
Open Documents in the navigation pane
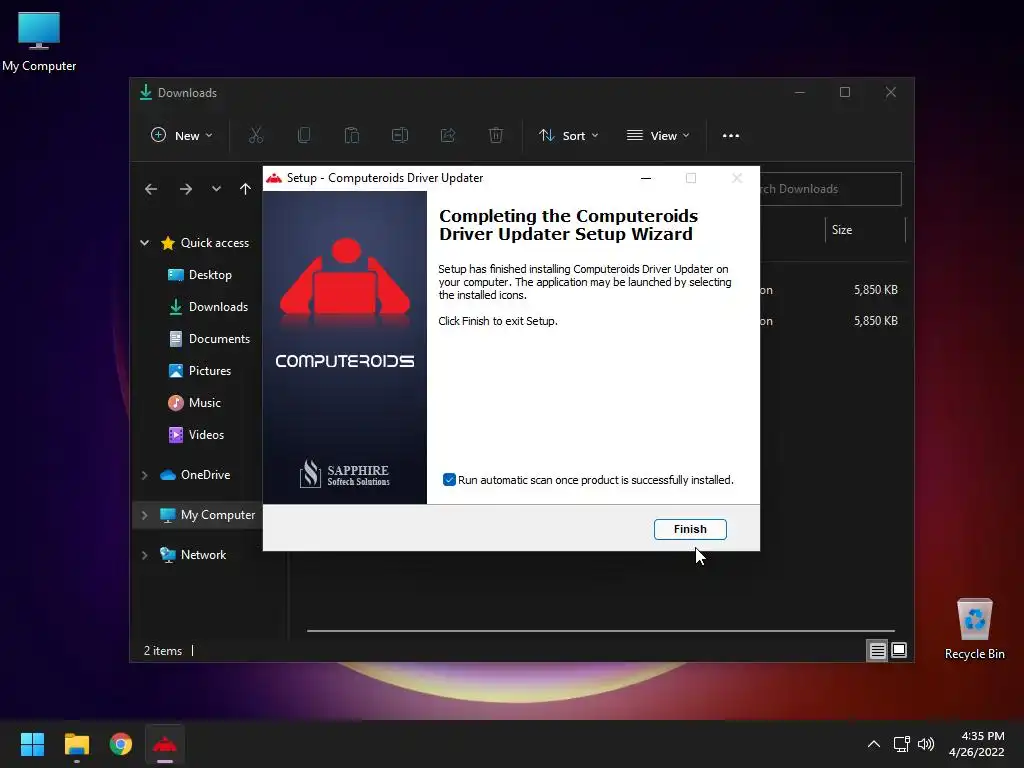(210, 339)
